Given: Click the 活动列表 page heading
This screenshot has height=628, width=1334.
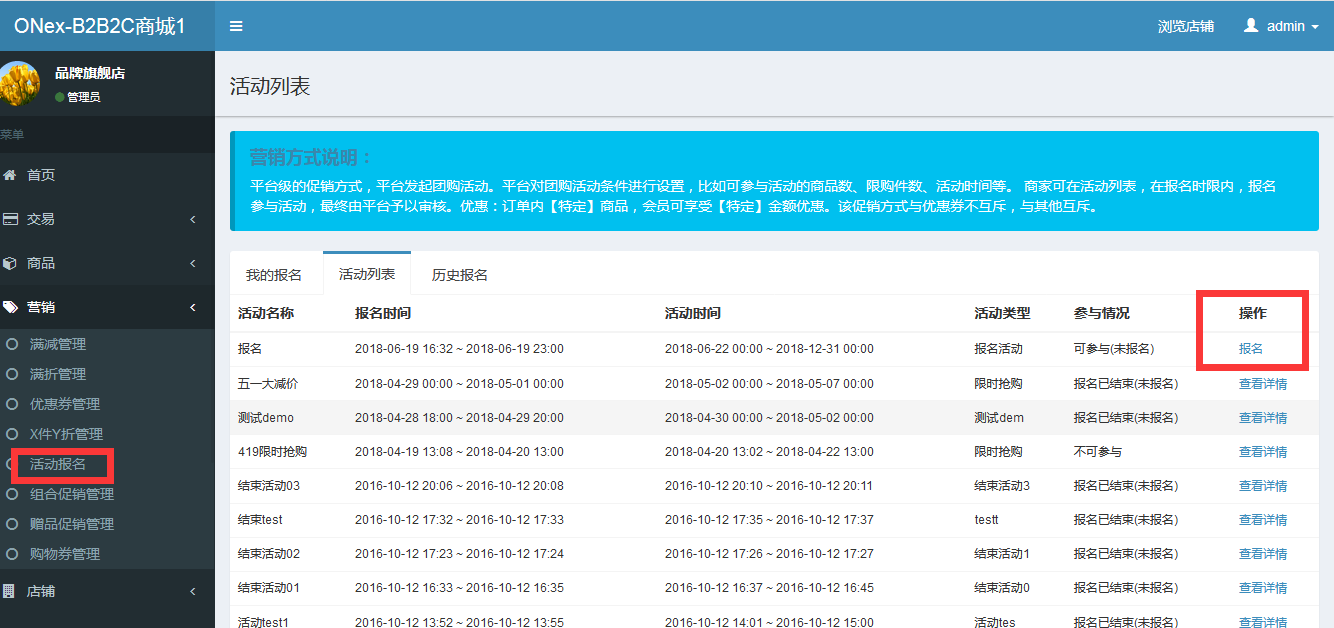Looking at the screenshot, I should tap(270, 86).
